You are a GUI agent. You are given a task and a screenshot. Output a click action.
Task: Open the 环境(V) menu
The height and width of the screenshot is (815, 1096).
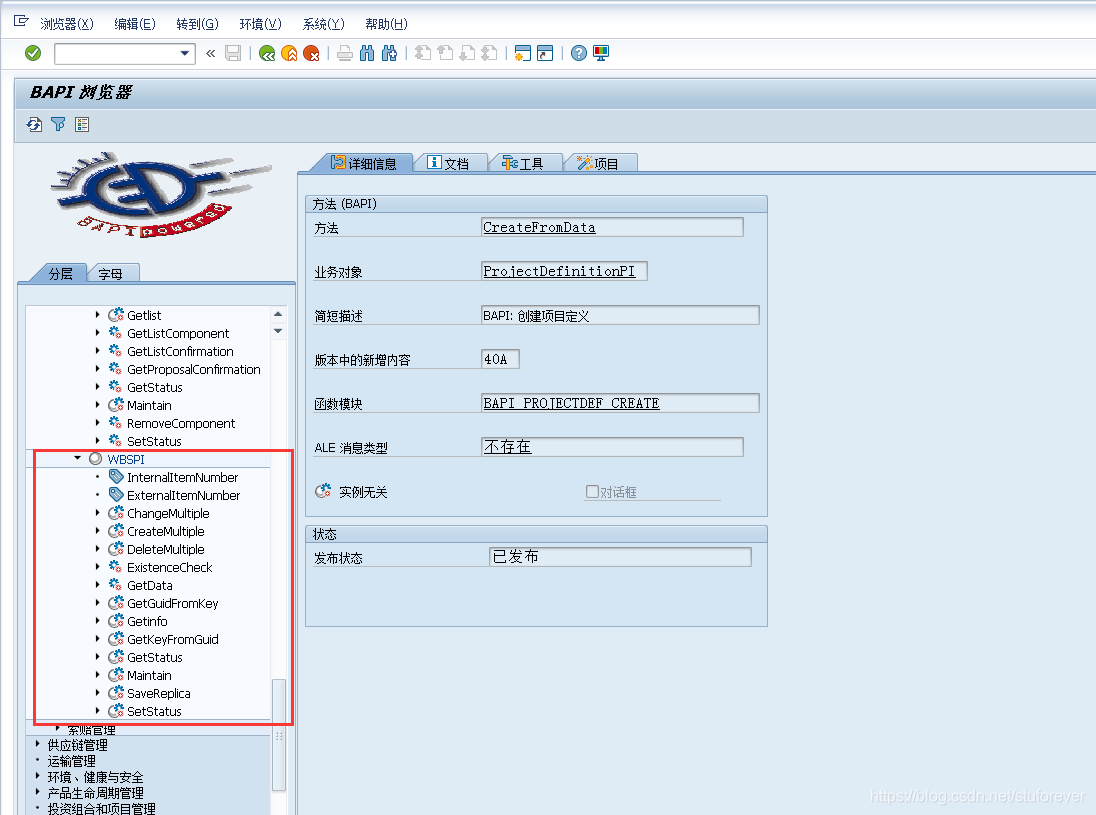[260, 24]
